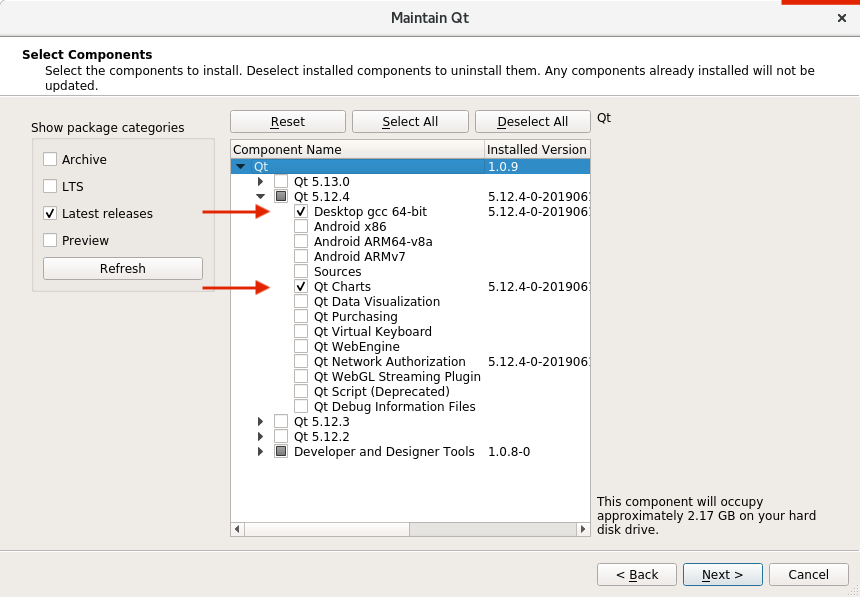
Task: Expand the Qt 5.12.3 node
Action: point(261,421)
